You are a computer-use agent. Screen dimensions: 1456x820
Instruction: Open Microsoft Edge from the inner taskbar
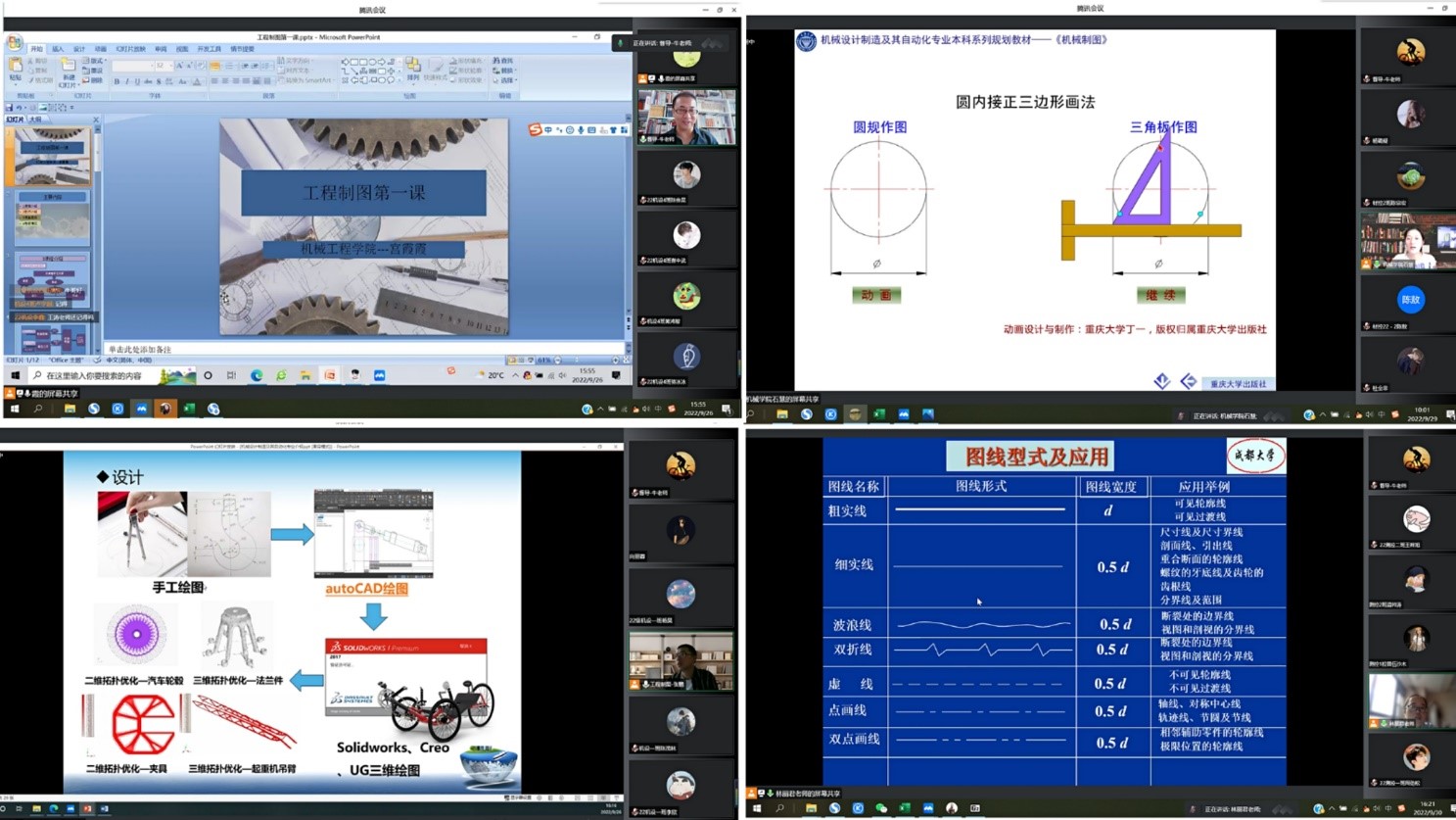(257, 375)
